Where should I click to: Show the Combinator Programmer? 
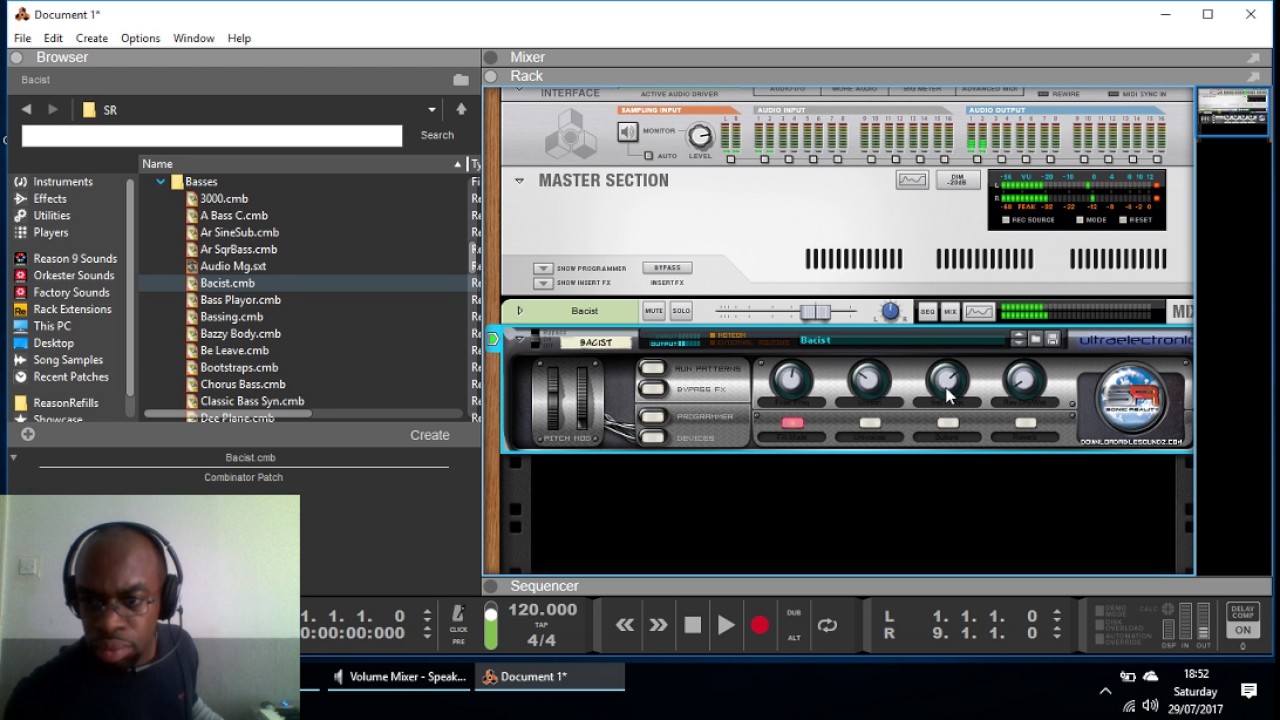[x=653, y=416]
